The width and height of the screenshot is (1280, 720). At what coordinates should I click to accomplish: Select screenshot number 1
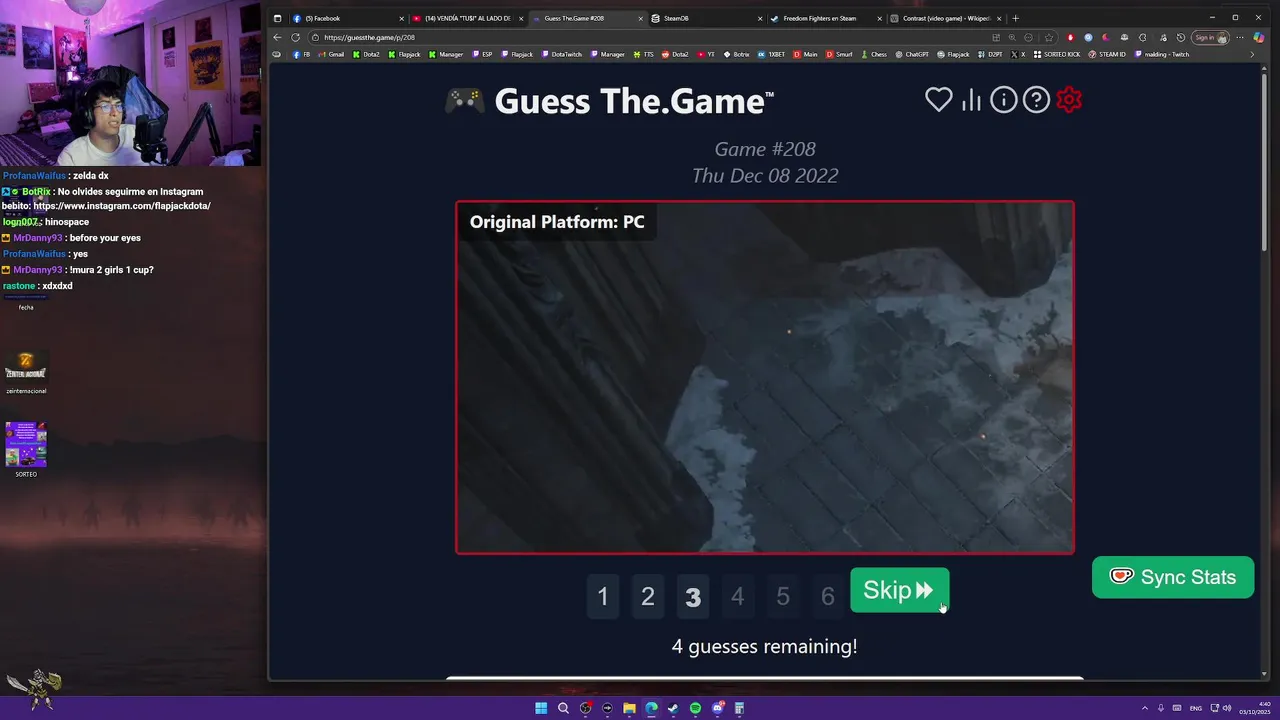coord(603,597)
